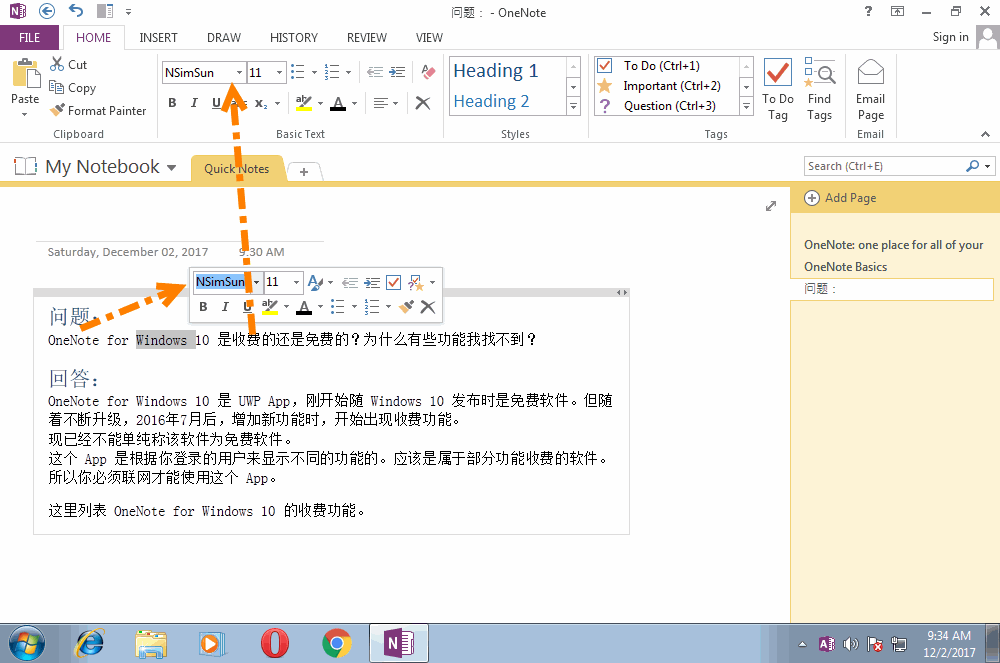Switch to the DRAW tab
Viewport: 1000px width, 663px height.
[x=224, y=38]
